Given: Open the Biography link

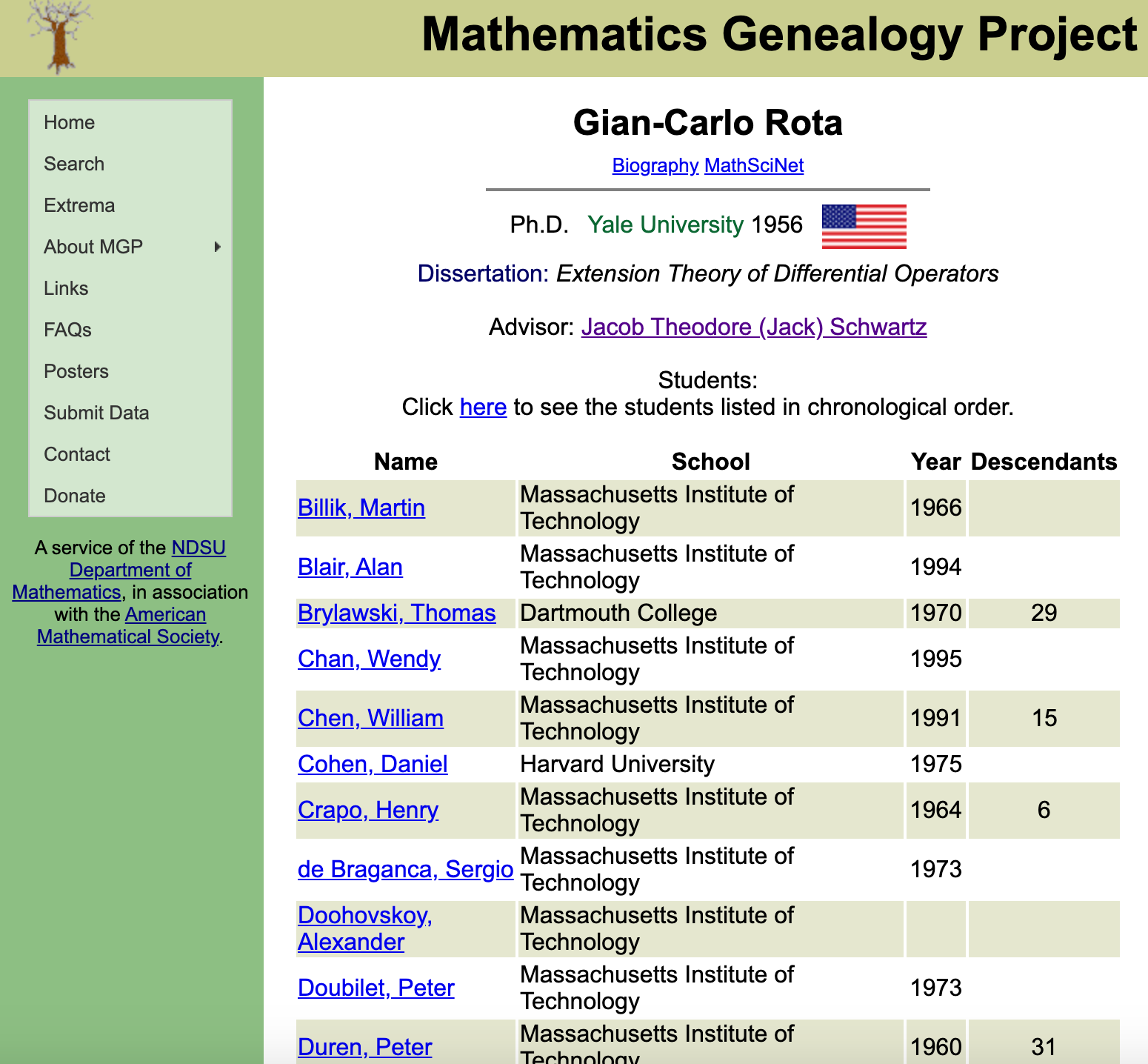Looking at the screenshot, I should pos(655,165).
